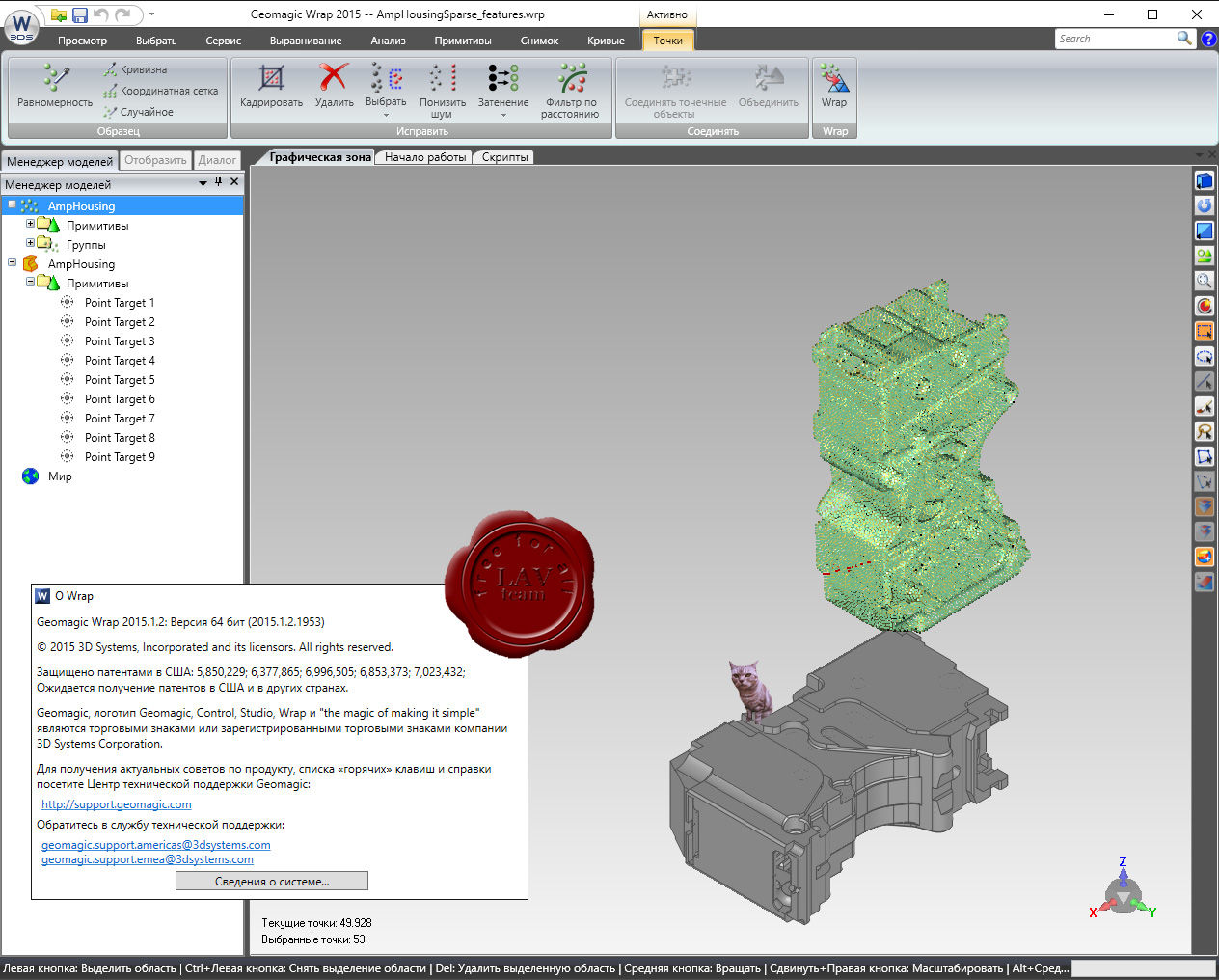Choose the Координатная сетка sampling option
The width and height of the screenshot is (1219, 980).
[160, 91]
